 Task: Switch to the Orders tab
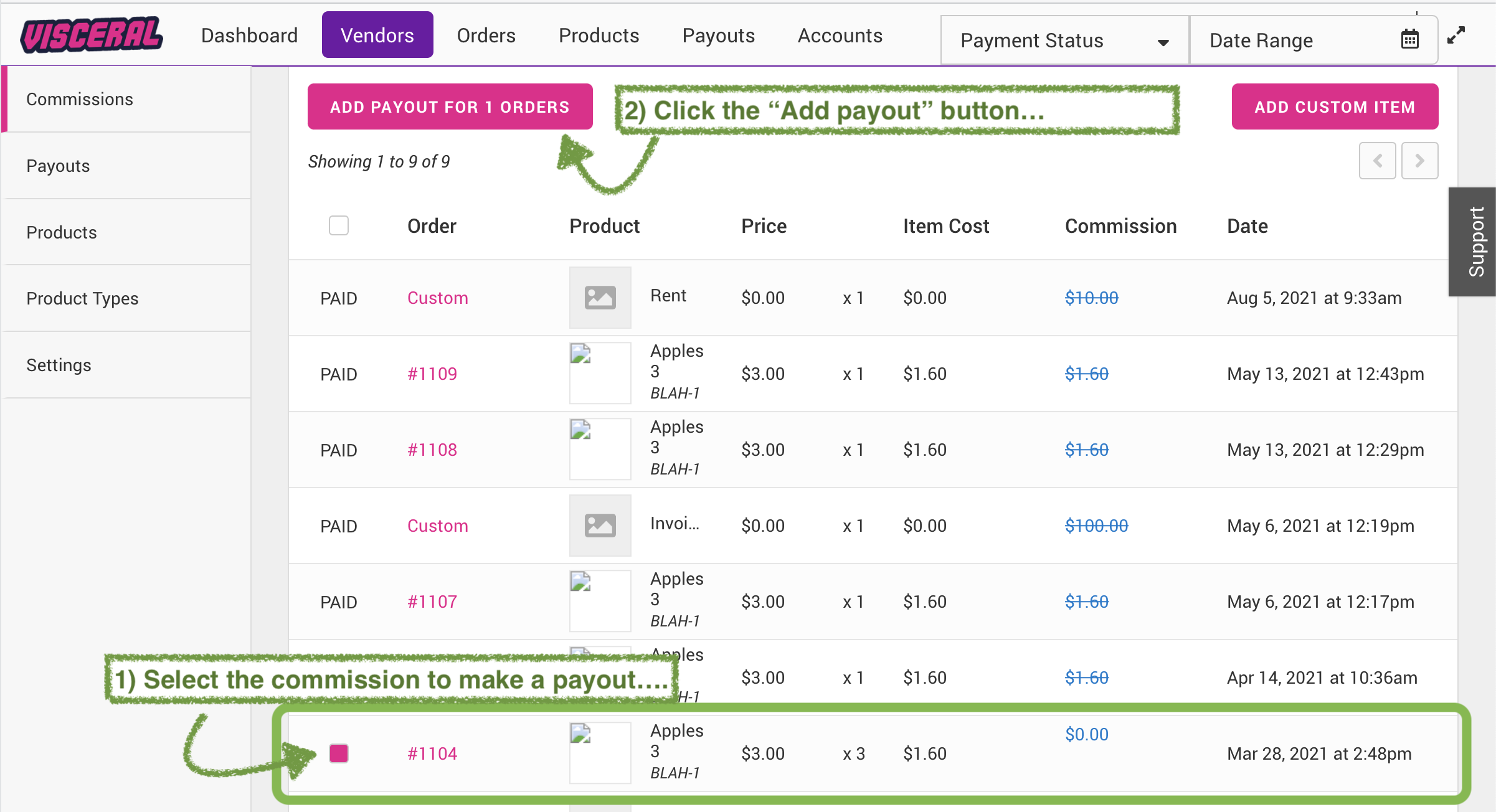486,35
